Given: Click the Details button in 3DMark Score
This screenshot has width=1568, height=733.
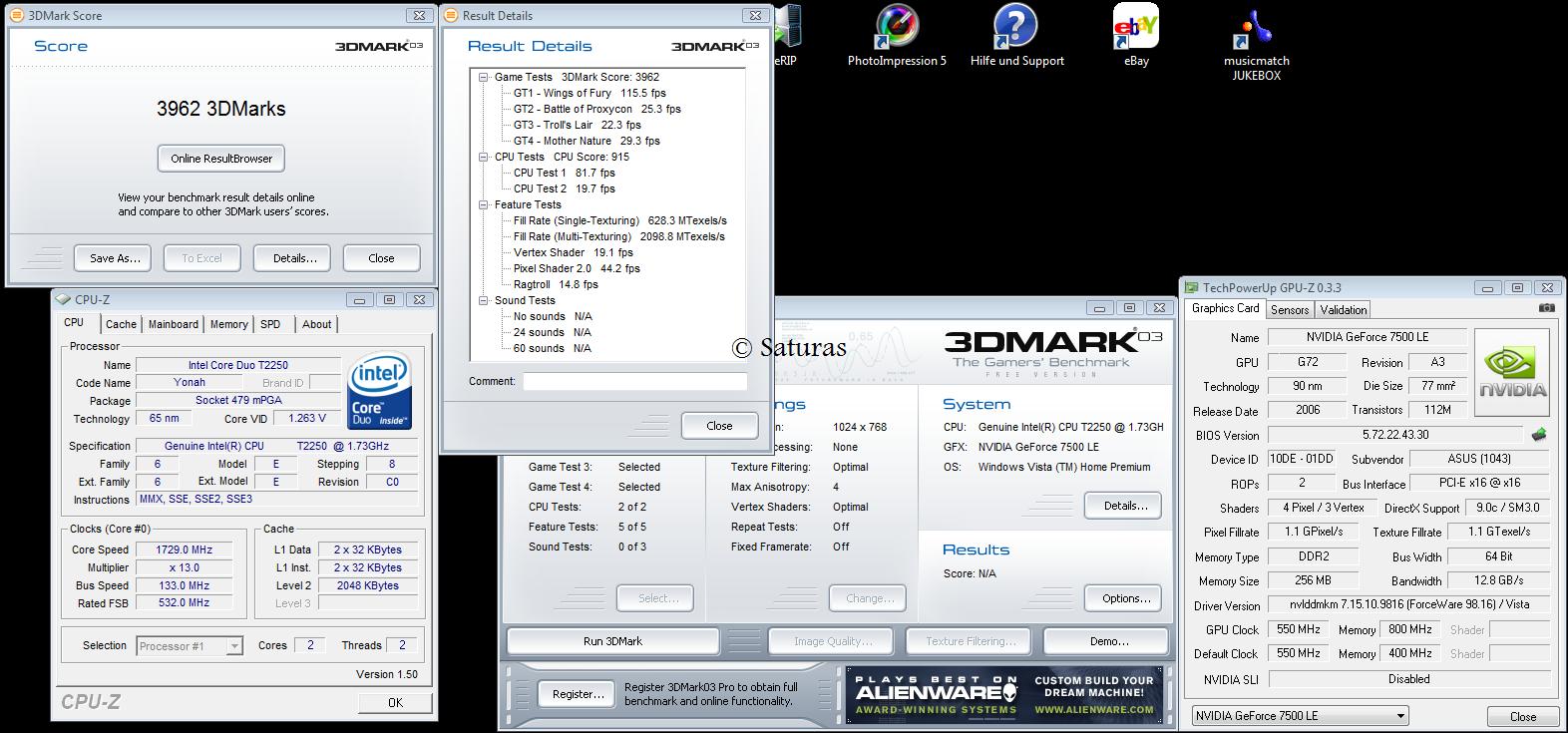Looking at the screenshot, I should (294, 258).
